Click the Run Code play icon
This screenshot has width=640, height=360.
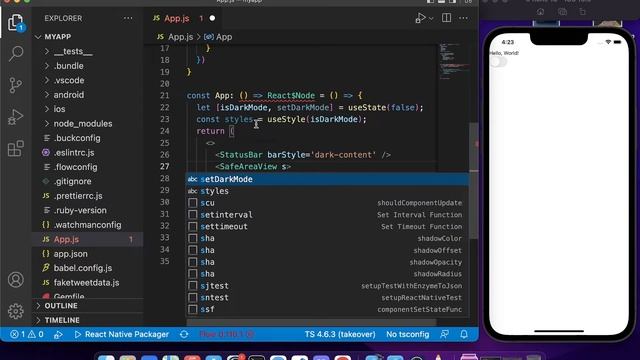click(x=420, y=18)
